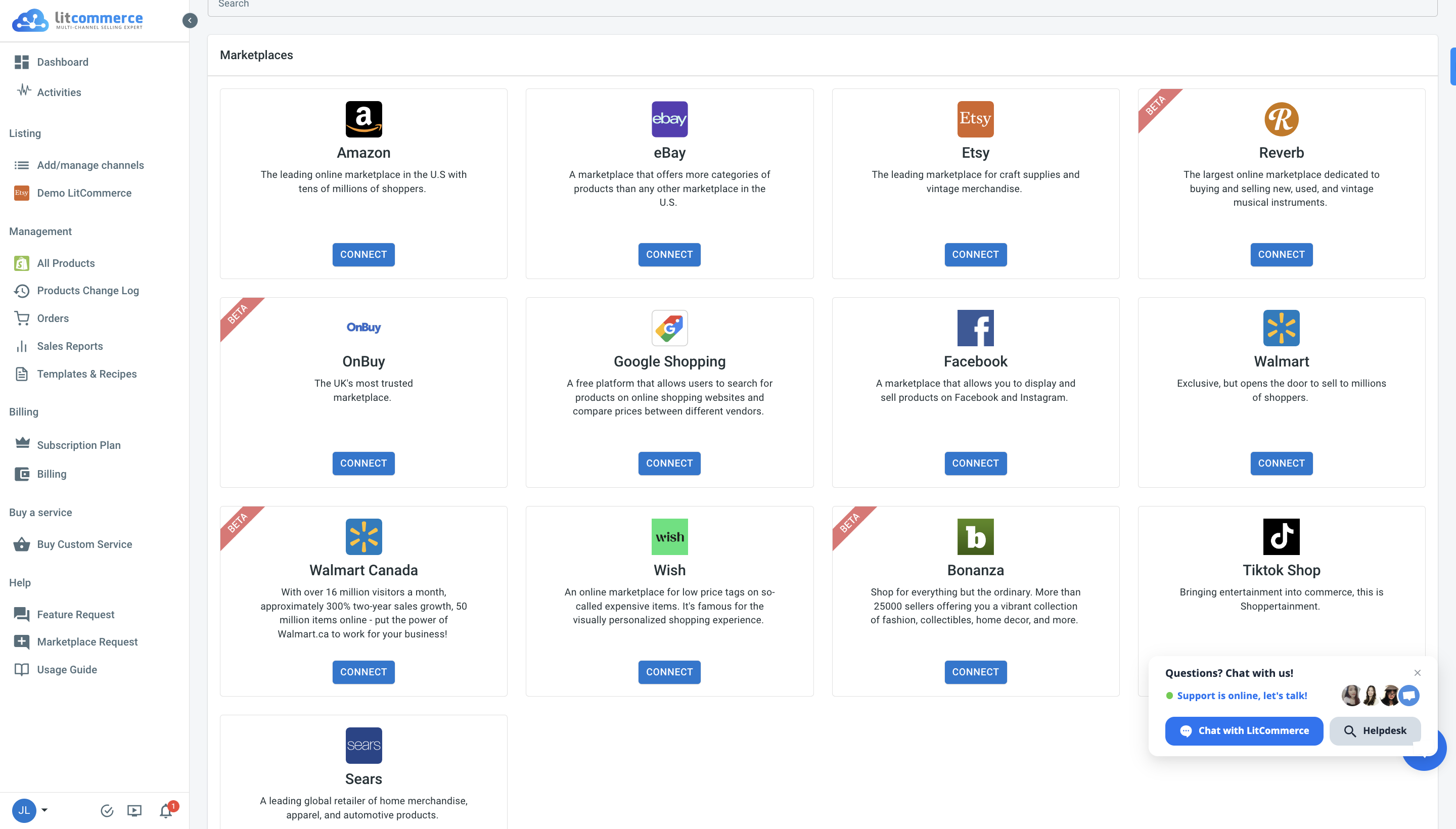Open the notifications bell icon

166,810
